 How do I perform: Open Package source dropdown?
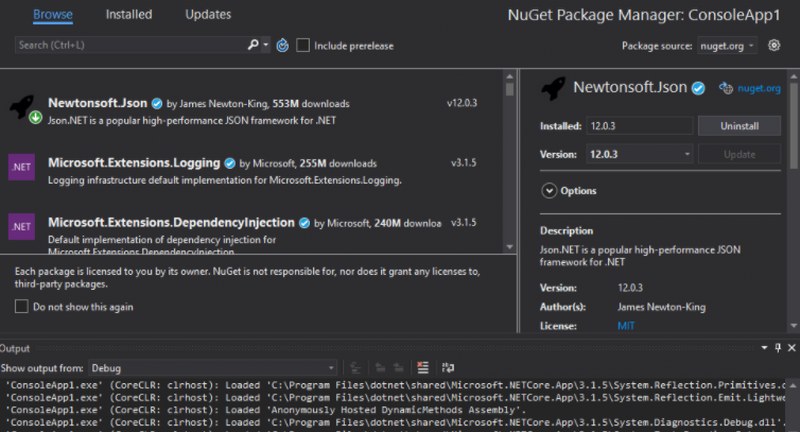tap(727, 46)
